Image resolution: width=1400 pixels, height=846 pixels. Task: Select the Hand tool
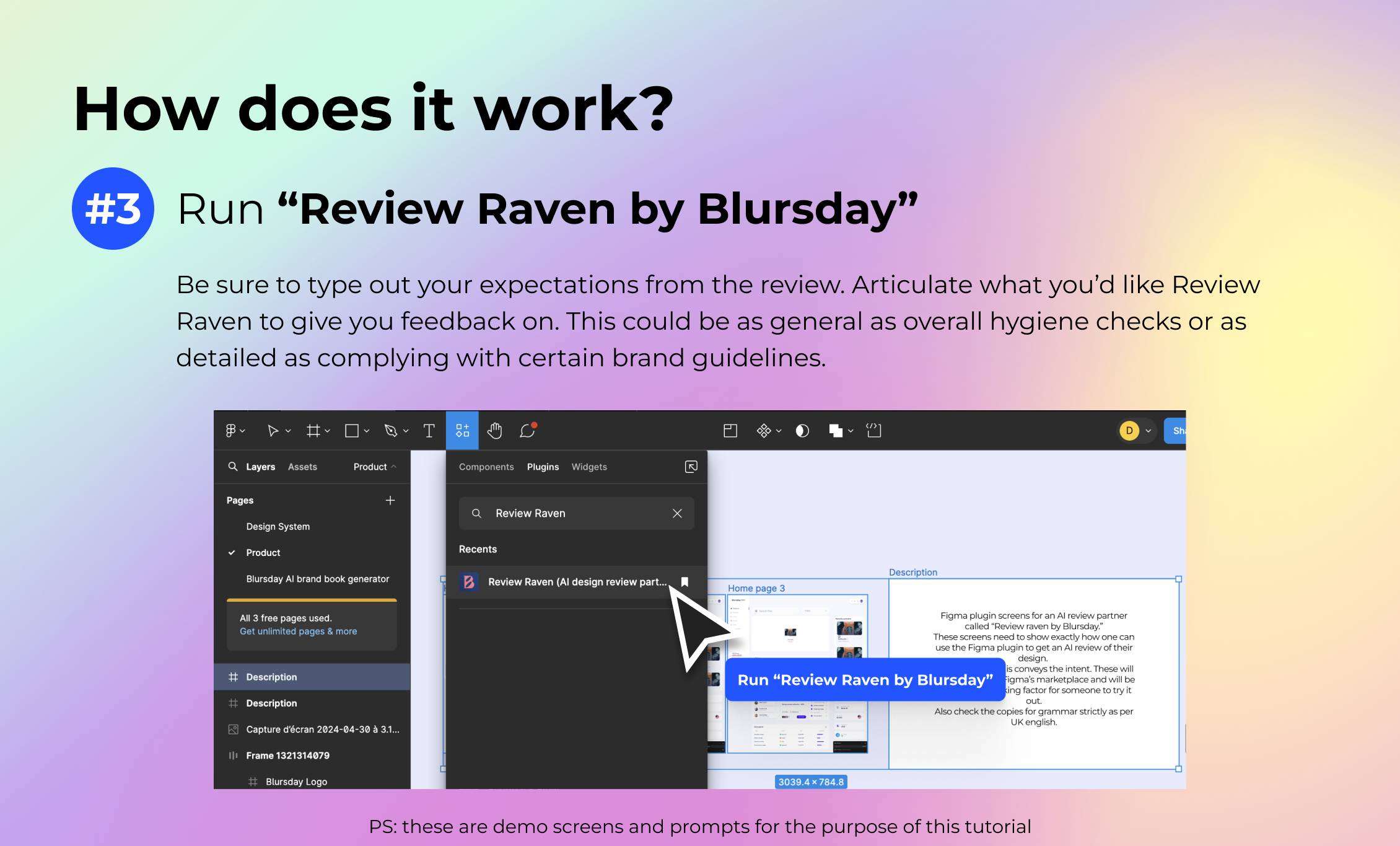pos(494,431)
